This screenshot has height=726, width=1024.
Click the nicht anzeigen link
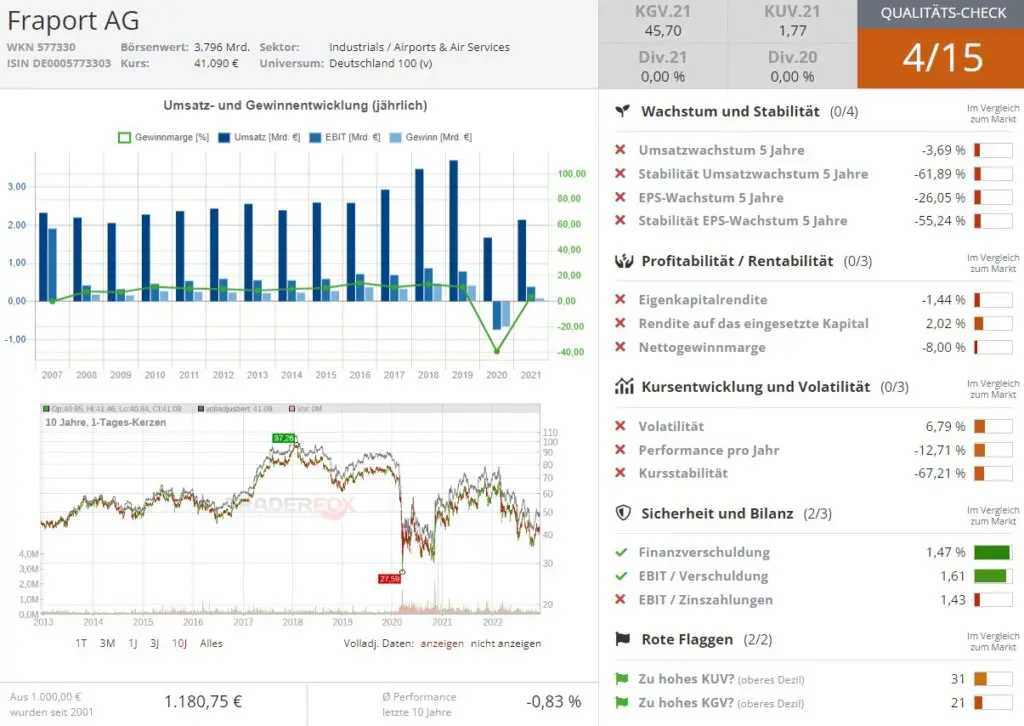[505, 643]
